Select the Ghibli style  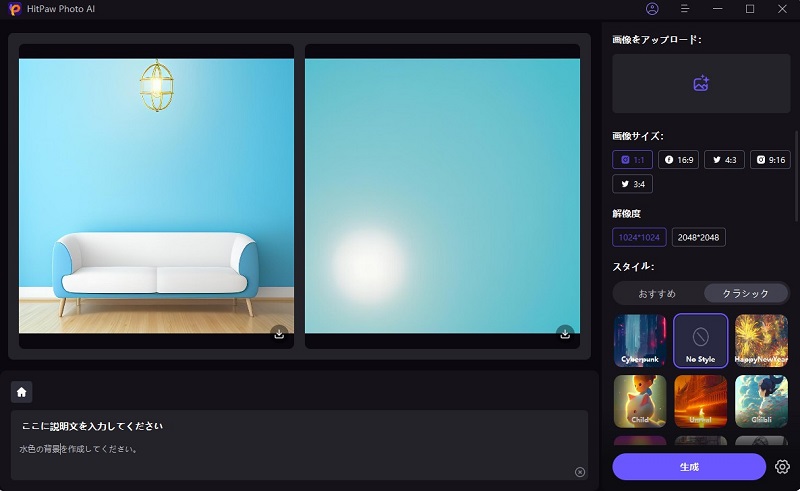coord(761,401)
